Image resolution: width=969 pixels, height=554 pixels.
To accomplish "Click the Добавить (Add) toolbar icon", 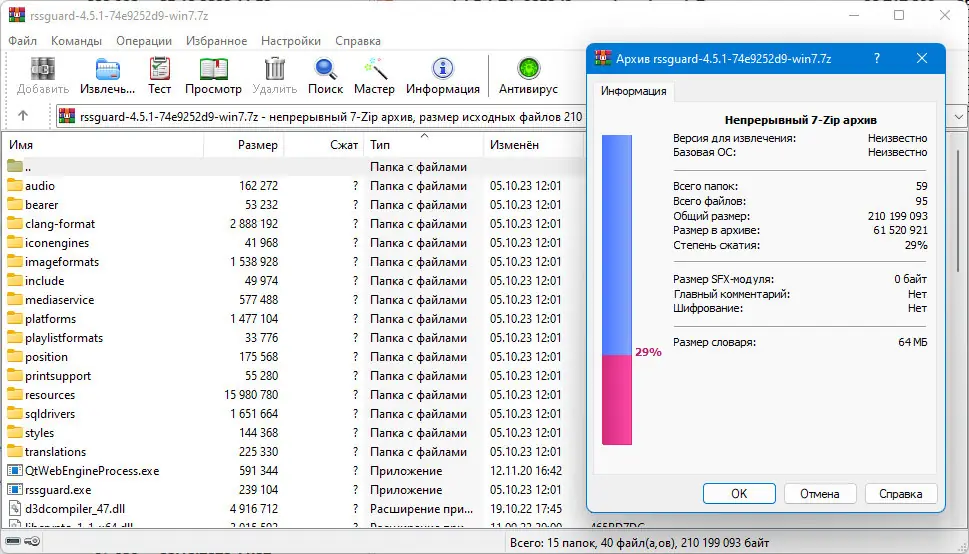I will coord(43,69).
